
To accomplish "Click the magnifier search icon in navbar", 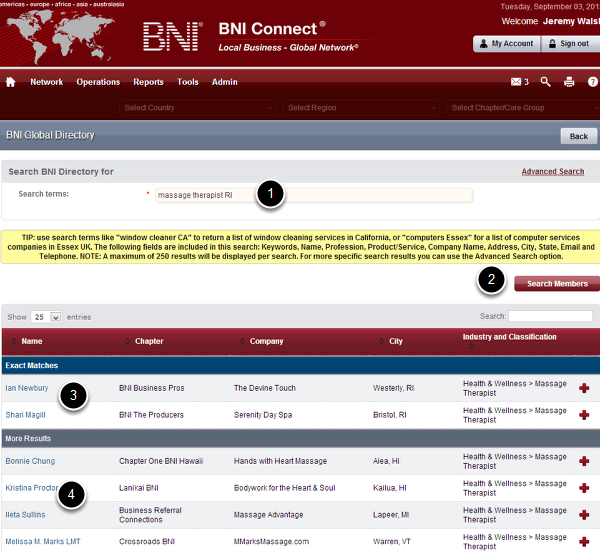I will 545,82.
